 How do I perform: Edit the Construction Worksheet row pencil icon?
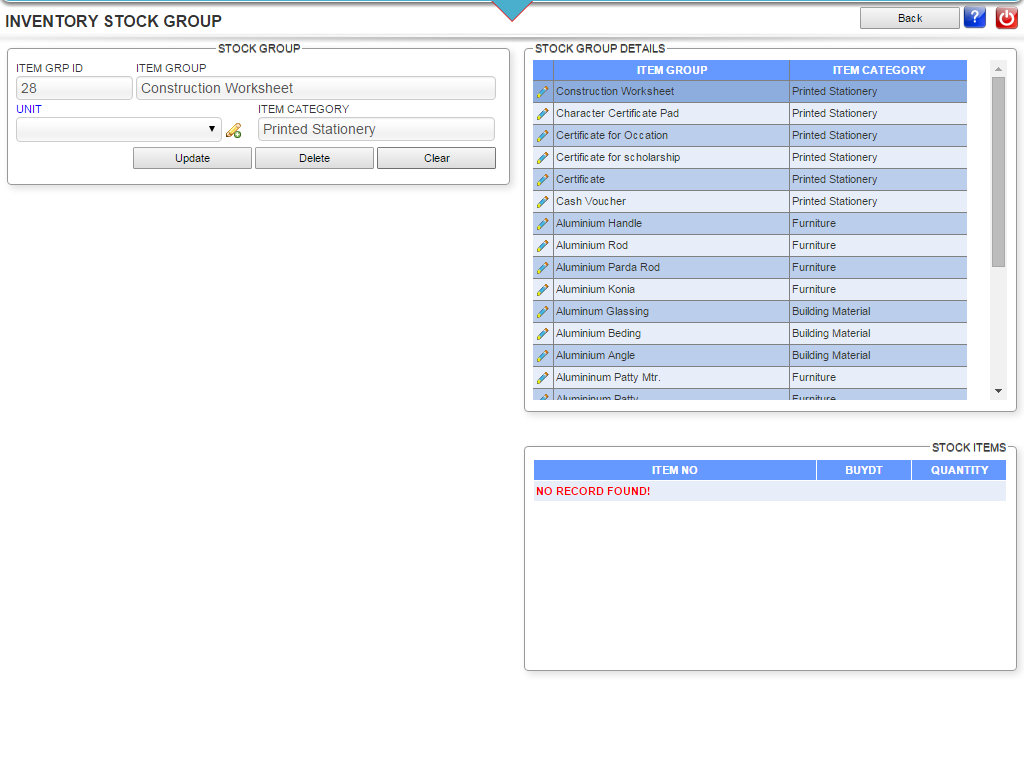(543, 91)
